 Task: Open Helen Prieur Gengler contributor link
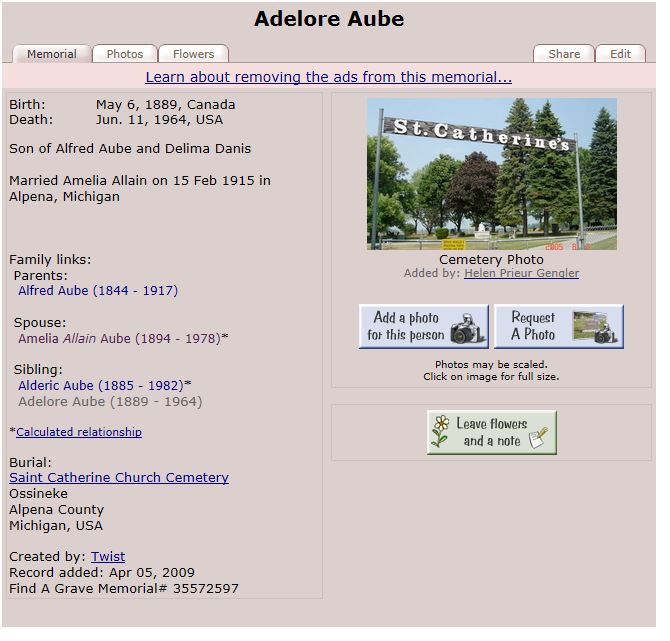point(522,273)
